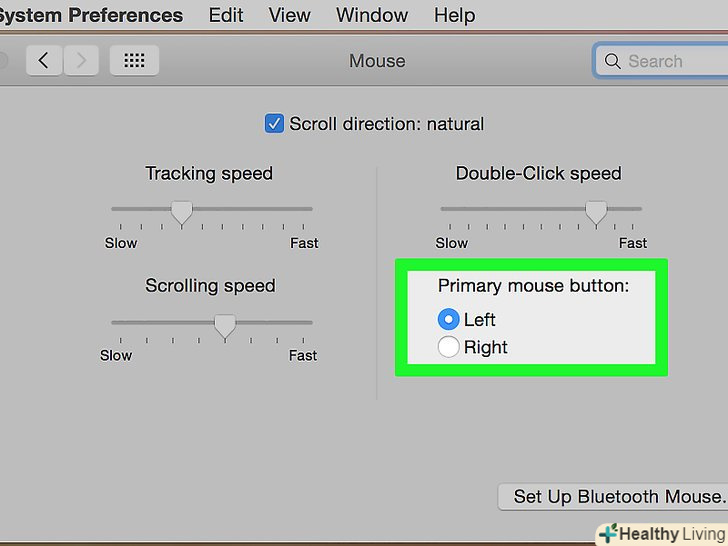Toggle Scroll direction natural checkbox

click(274, 124)
